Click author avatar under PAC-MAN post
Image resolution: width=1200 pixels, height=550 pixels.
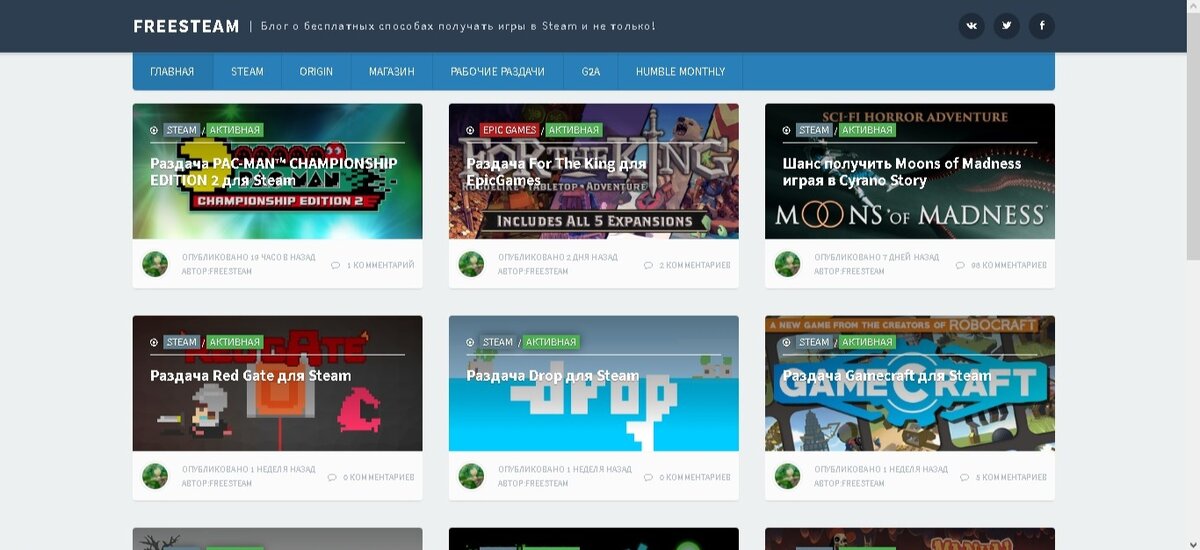[x=155, y=264]
